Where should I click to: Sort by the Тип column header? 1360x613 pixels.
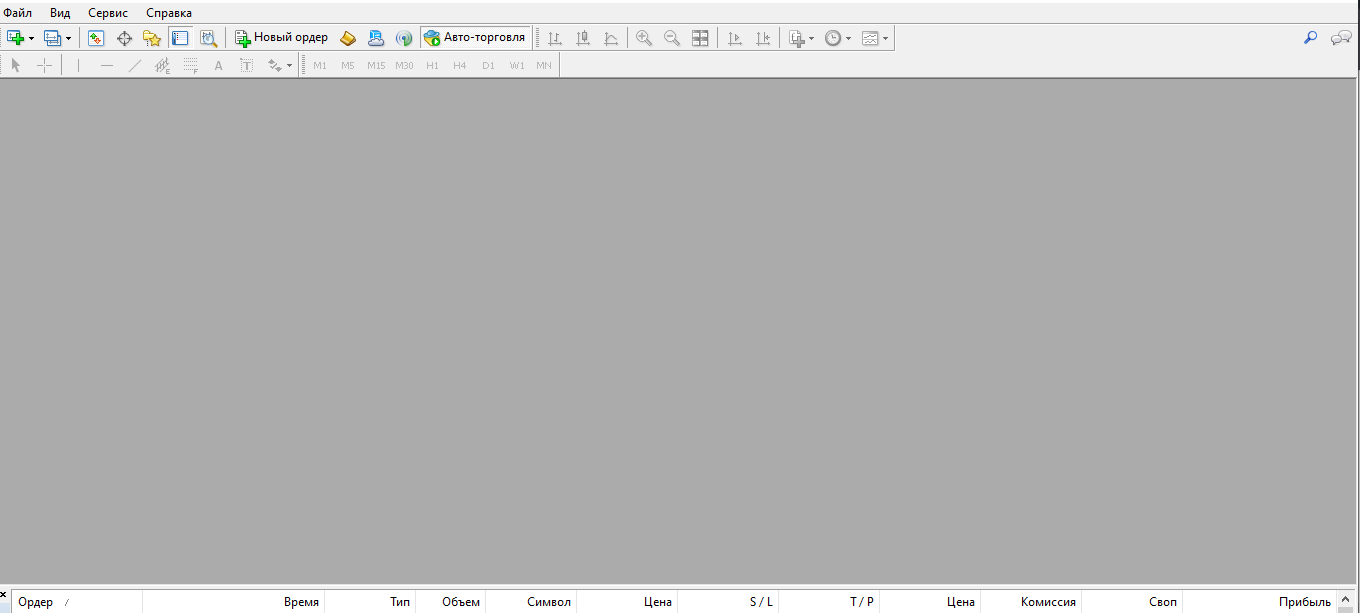(x=370, y=602)
